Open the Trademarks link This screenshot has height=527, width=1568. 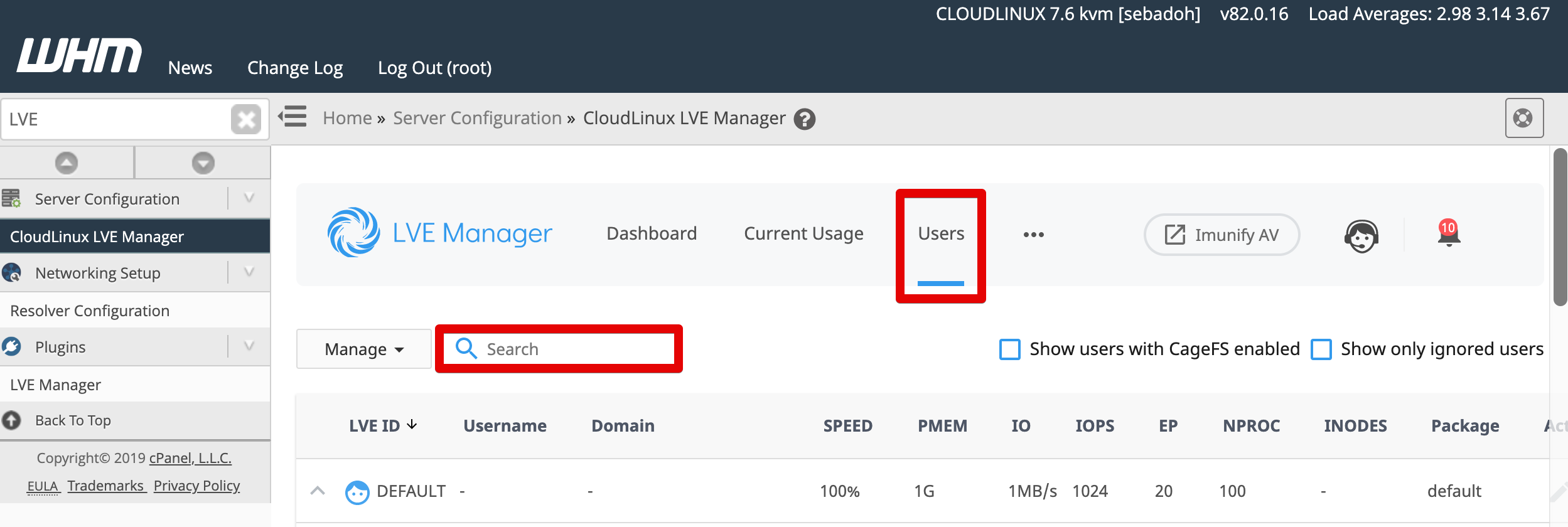(x=105, y=486)
